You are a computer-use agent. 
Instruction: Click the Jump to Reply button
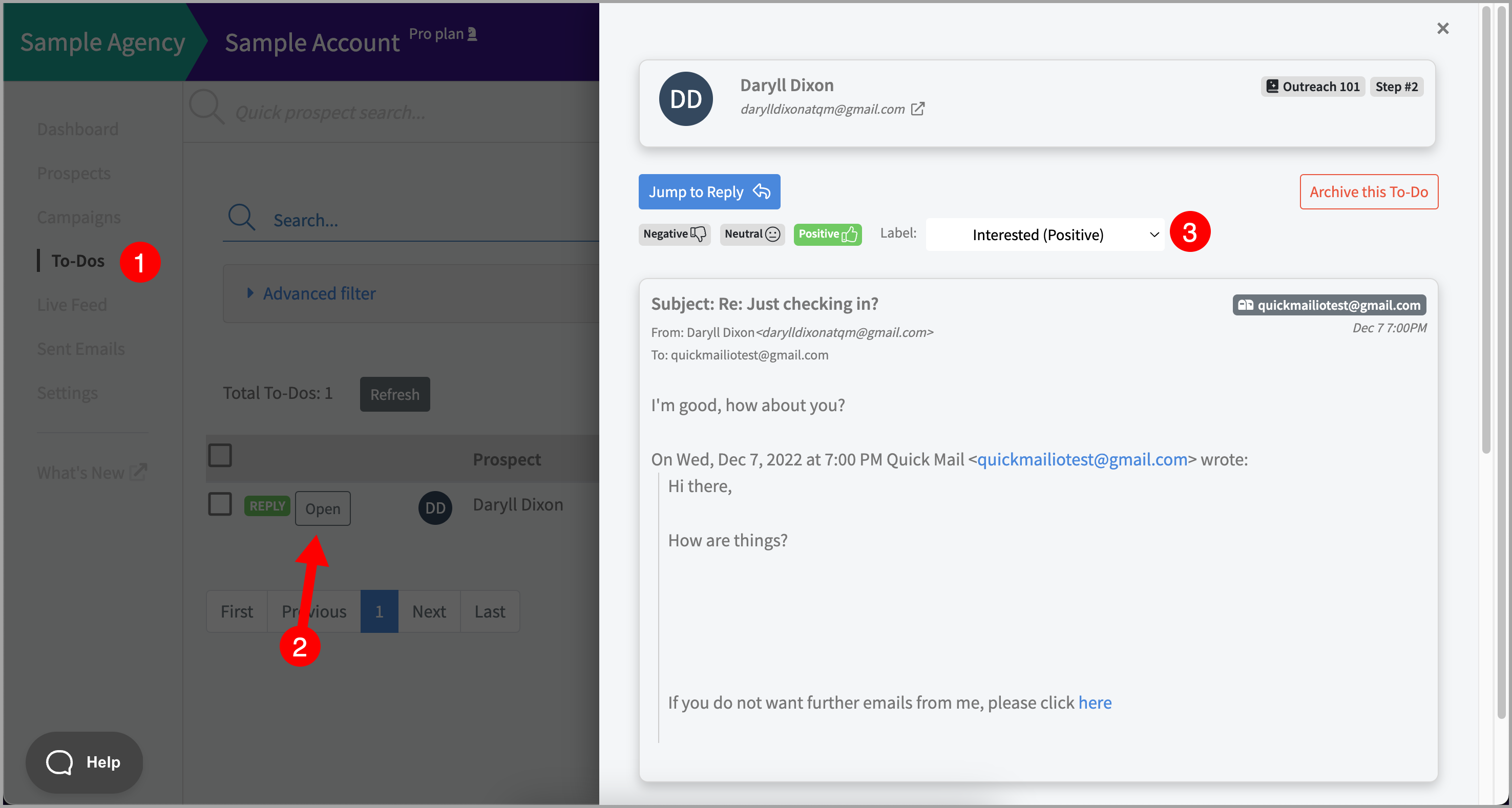(708, 192)
